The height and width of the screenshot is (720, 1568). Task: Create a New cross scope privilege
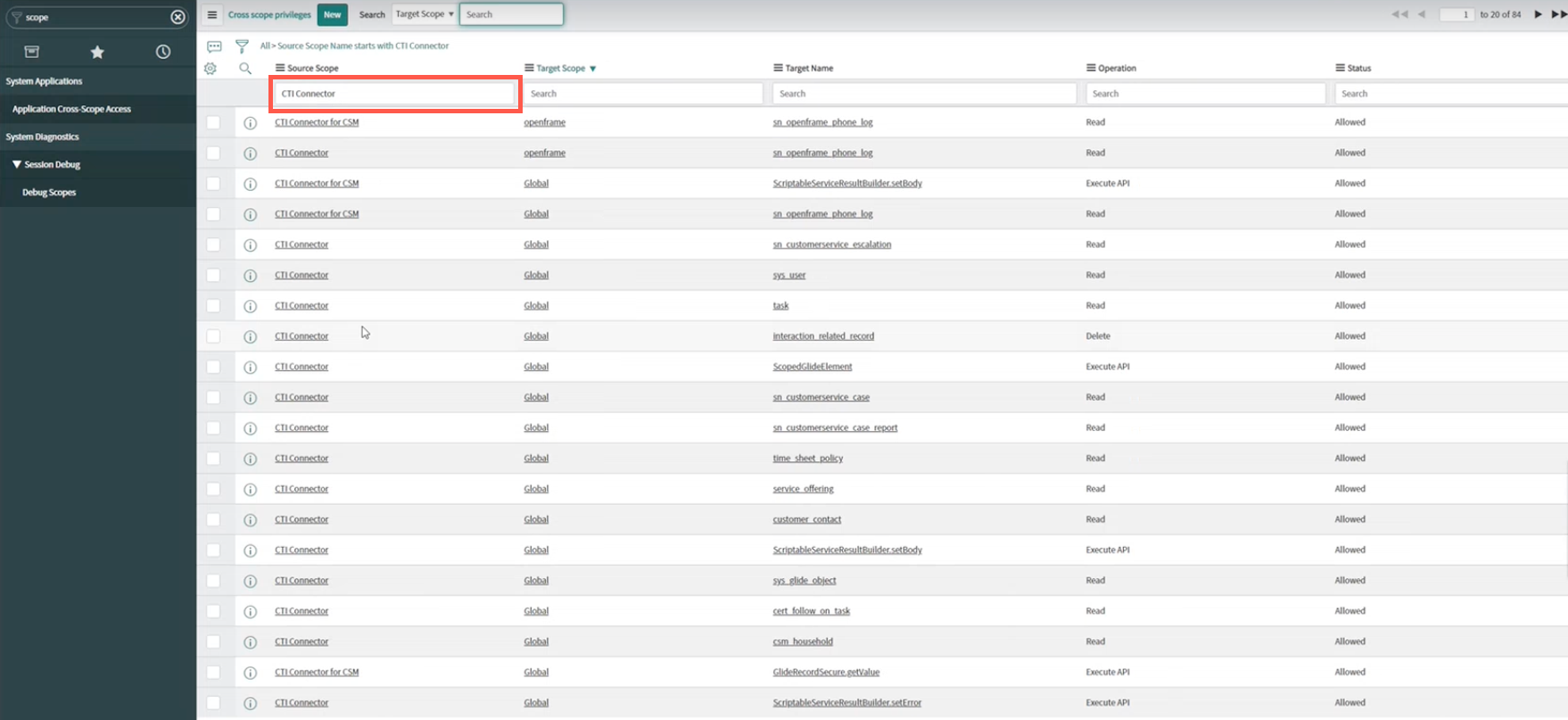(x=333, y=14)
